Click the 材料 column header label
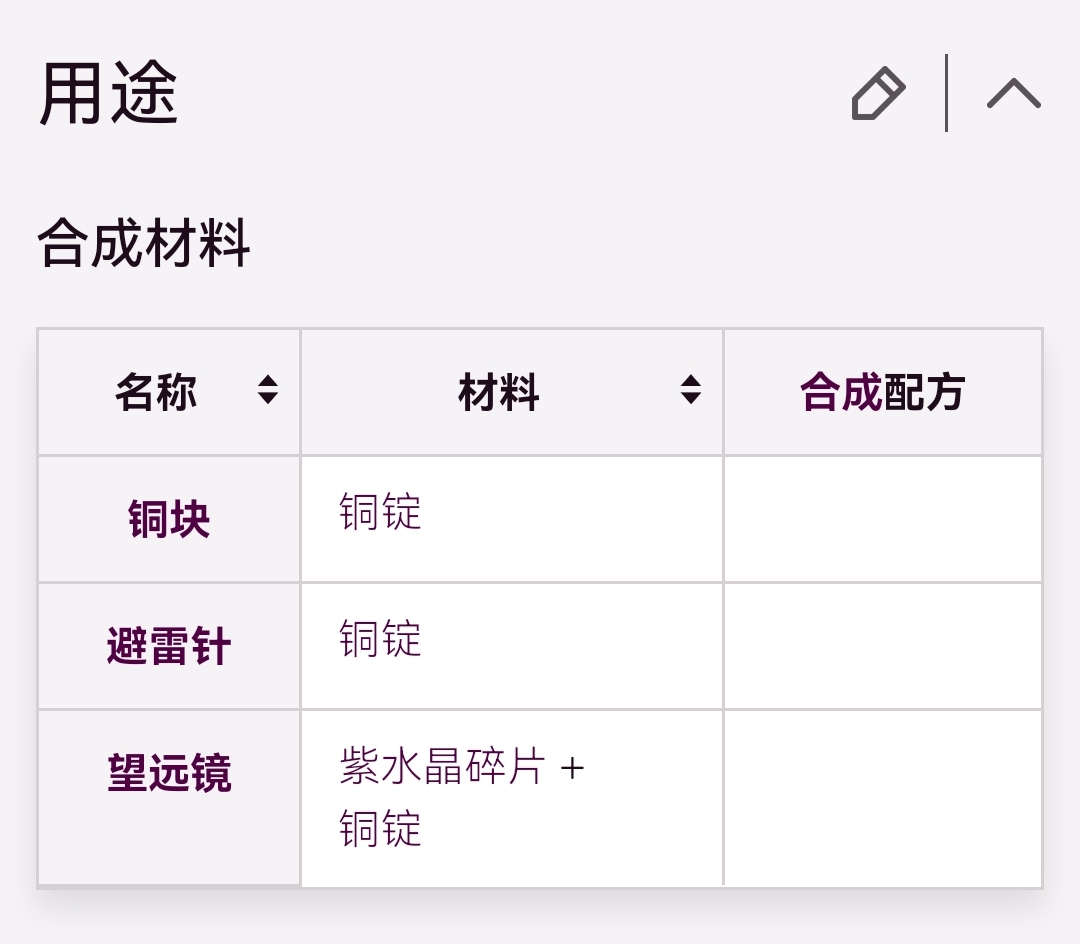The image size is (1080, 944). (x=499, y=393)
